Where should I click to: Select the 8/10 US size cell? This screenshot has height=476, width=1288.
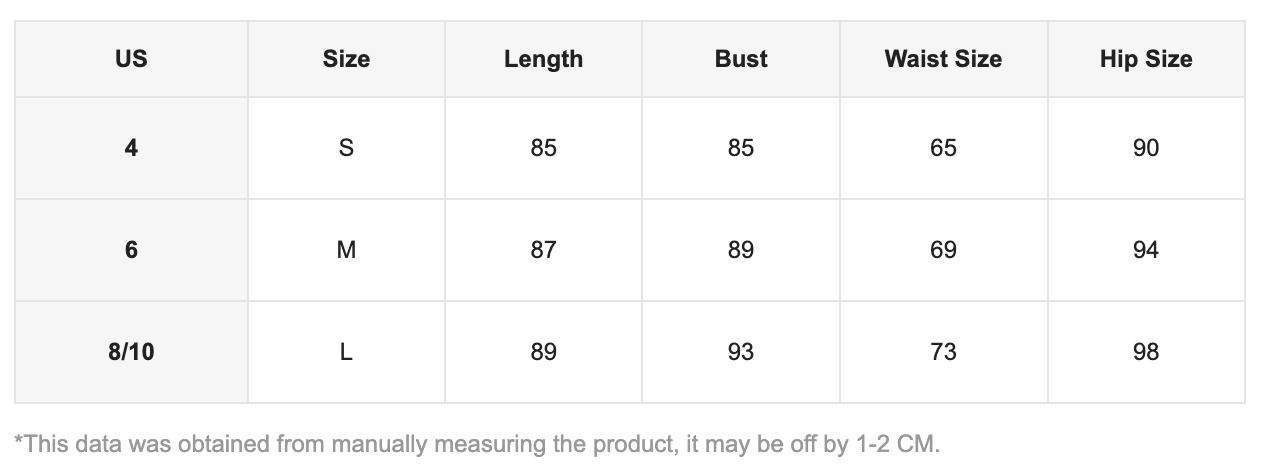pos(131,352)
